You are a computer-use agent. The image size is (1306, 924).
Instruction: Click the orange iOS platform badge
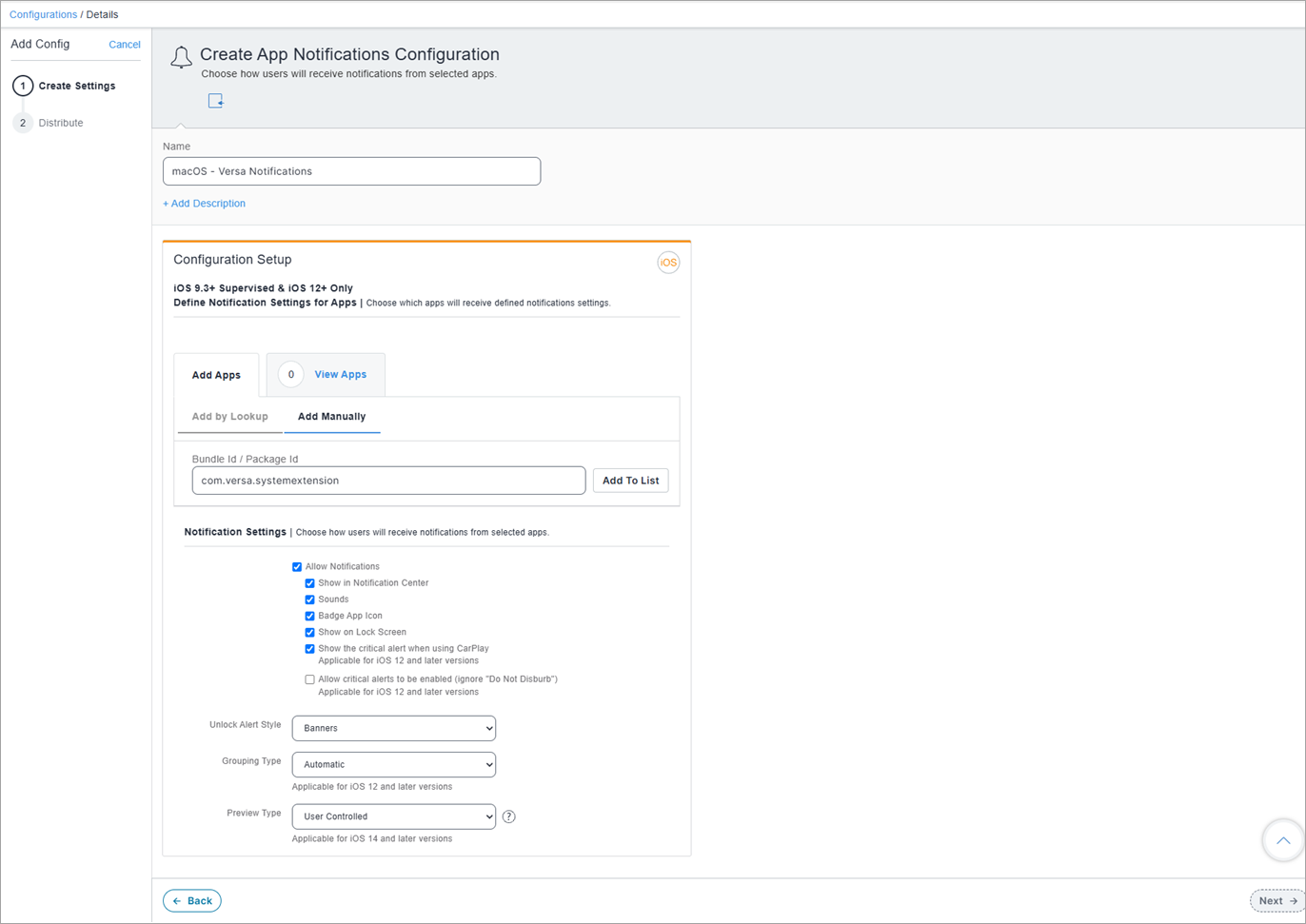[x=668, y=263]
